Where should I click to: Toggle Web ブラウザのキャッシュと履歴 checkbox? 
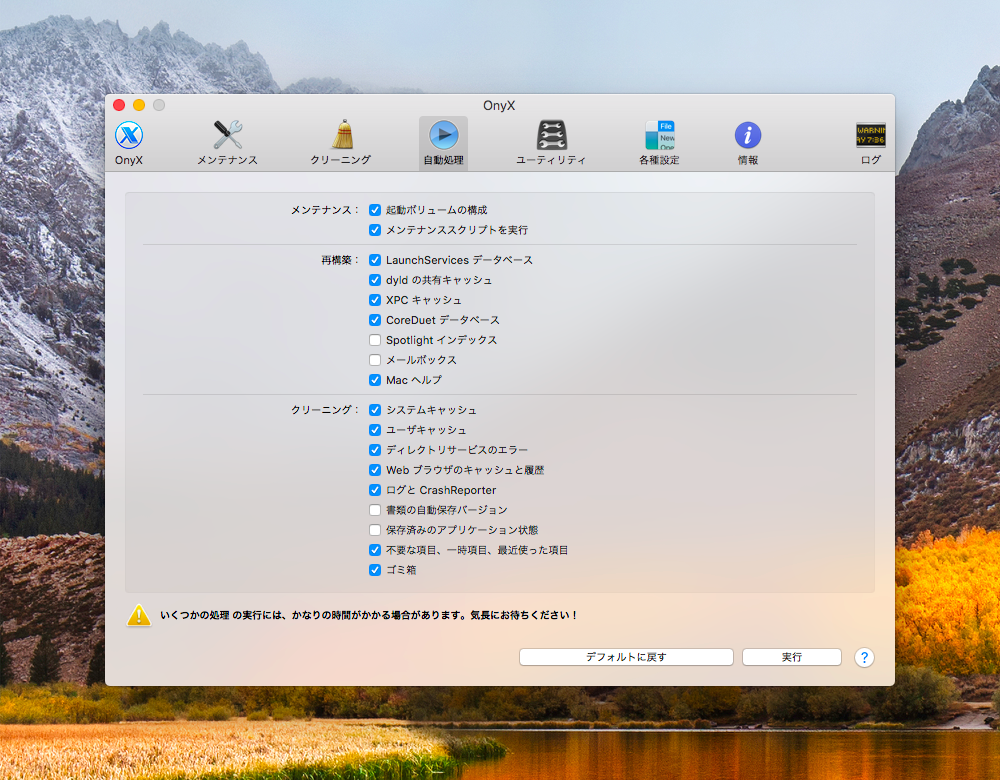click(x=375, y=470)
